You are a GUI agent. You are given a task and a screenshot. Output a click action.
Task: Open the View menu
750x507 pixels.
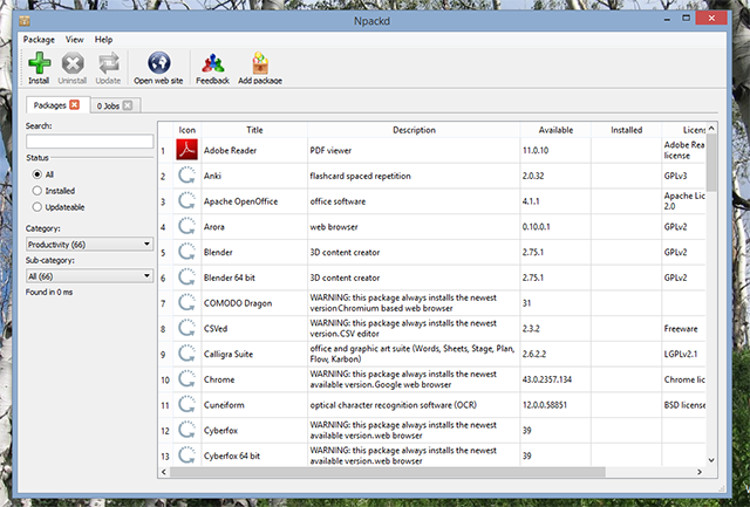point(75,40)
